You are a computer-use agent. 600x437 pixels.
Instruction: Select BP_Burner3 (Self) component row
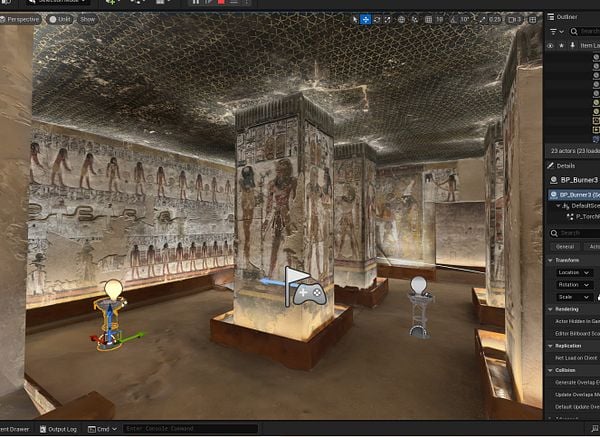pyautogui.click(x=574, y=195)
